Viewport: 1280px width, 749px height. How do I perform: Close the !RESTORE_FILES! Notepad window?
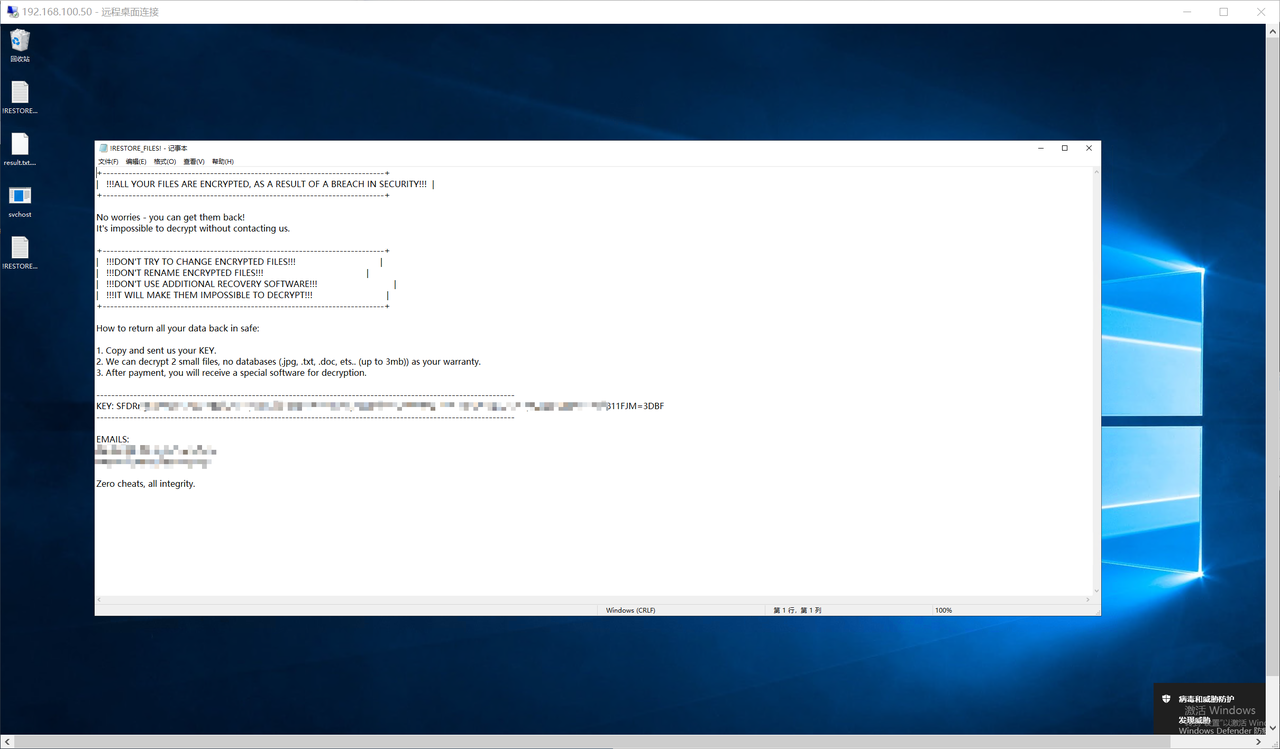point(1089,148)
